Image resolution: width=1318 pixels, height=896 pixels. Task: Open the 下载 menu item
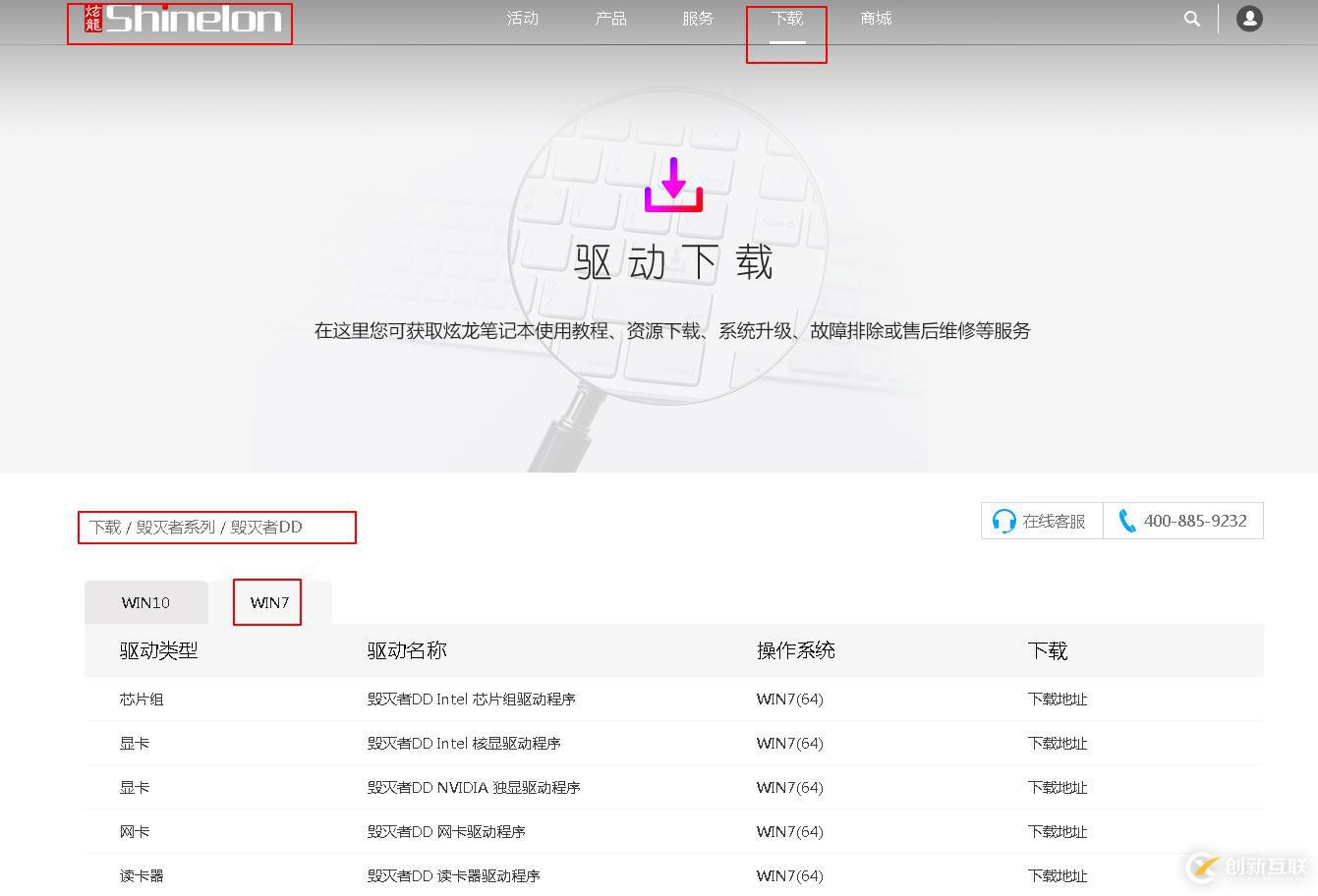786,18
